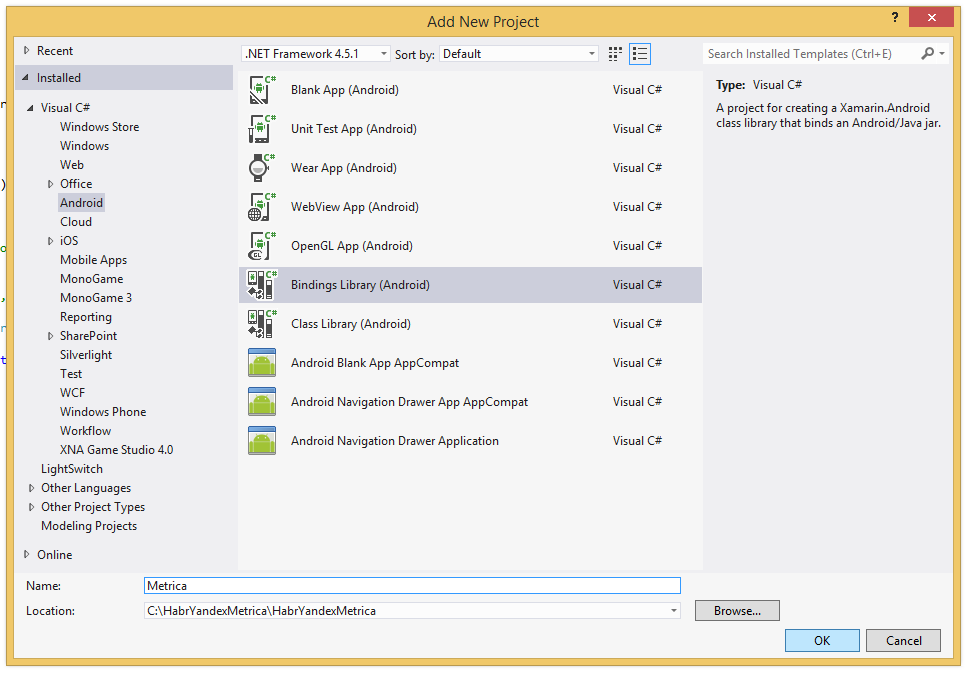Click Android Navigation Drawer App AppCompat icon
The image size is (968, 673).
(x=262, y=401)
